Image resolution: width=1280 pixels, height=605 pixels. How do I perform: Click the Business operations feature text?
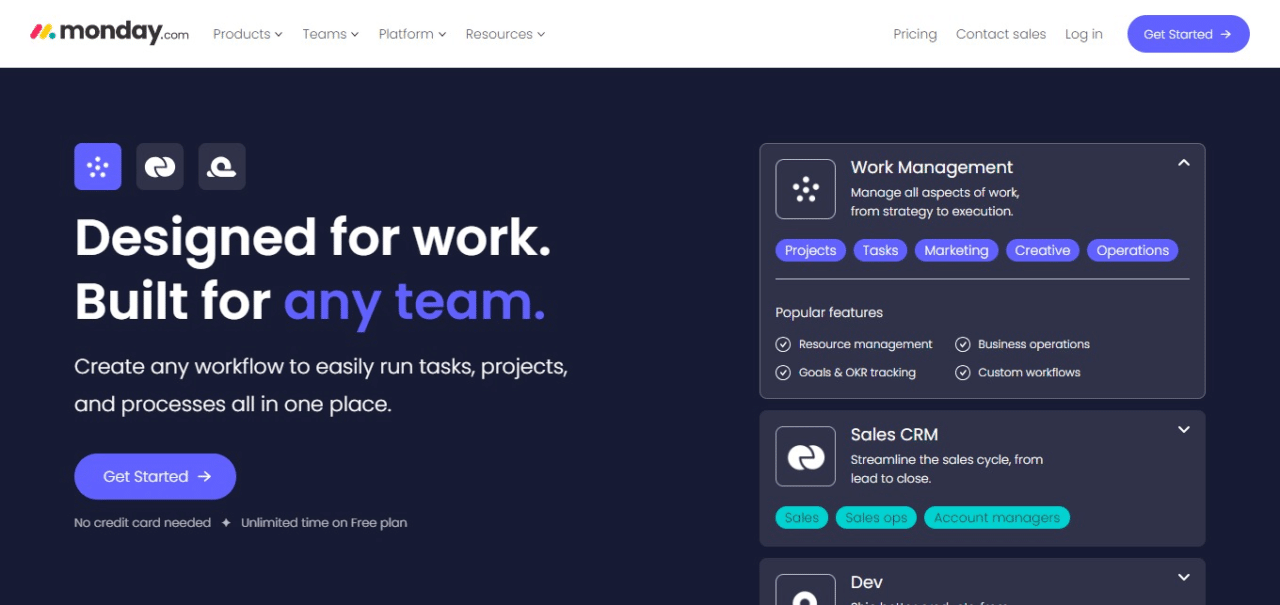coord(1034,344)
